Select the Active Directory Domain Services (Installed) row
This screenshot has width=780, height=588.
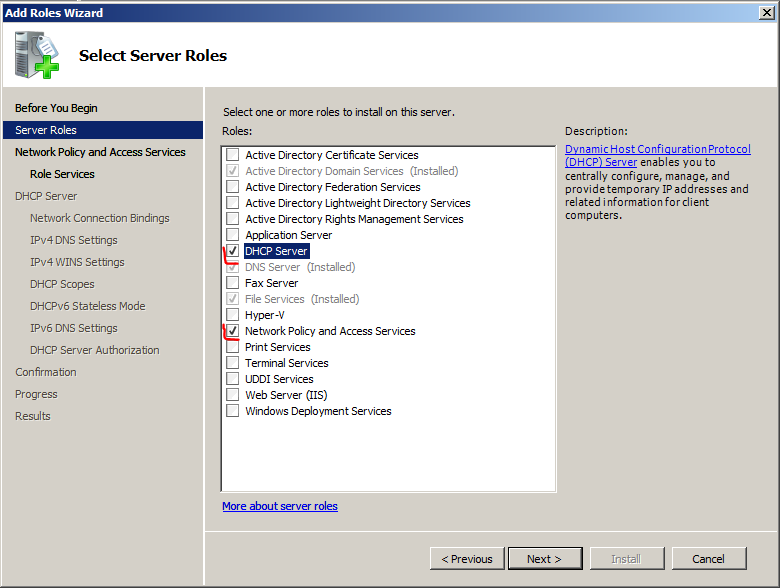click(x=351, y=171)
